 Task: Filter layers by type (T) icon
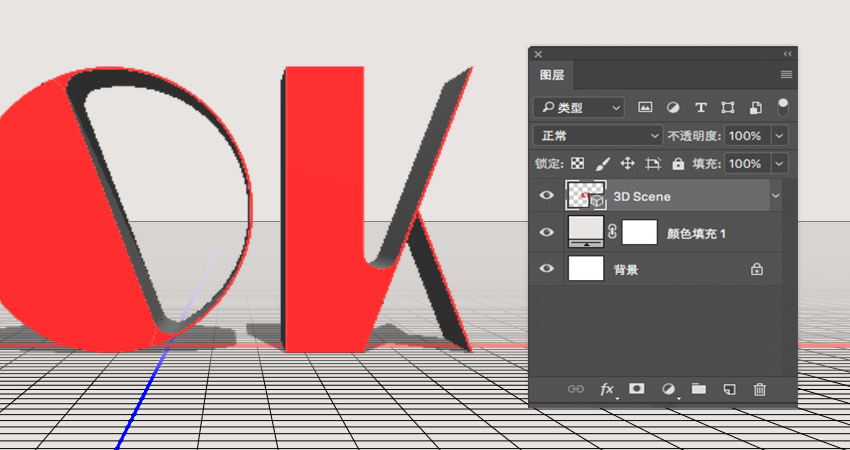[x=700, y=107]
